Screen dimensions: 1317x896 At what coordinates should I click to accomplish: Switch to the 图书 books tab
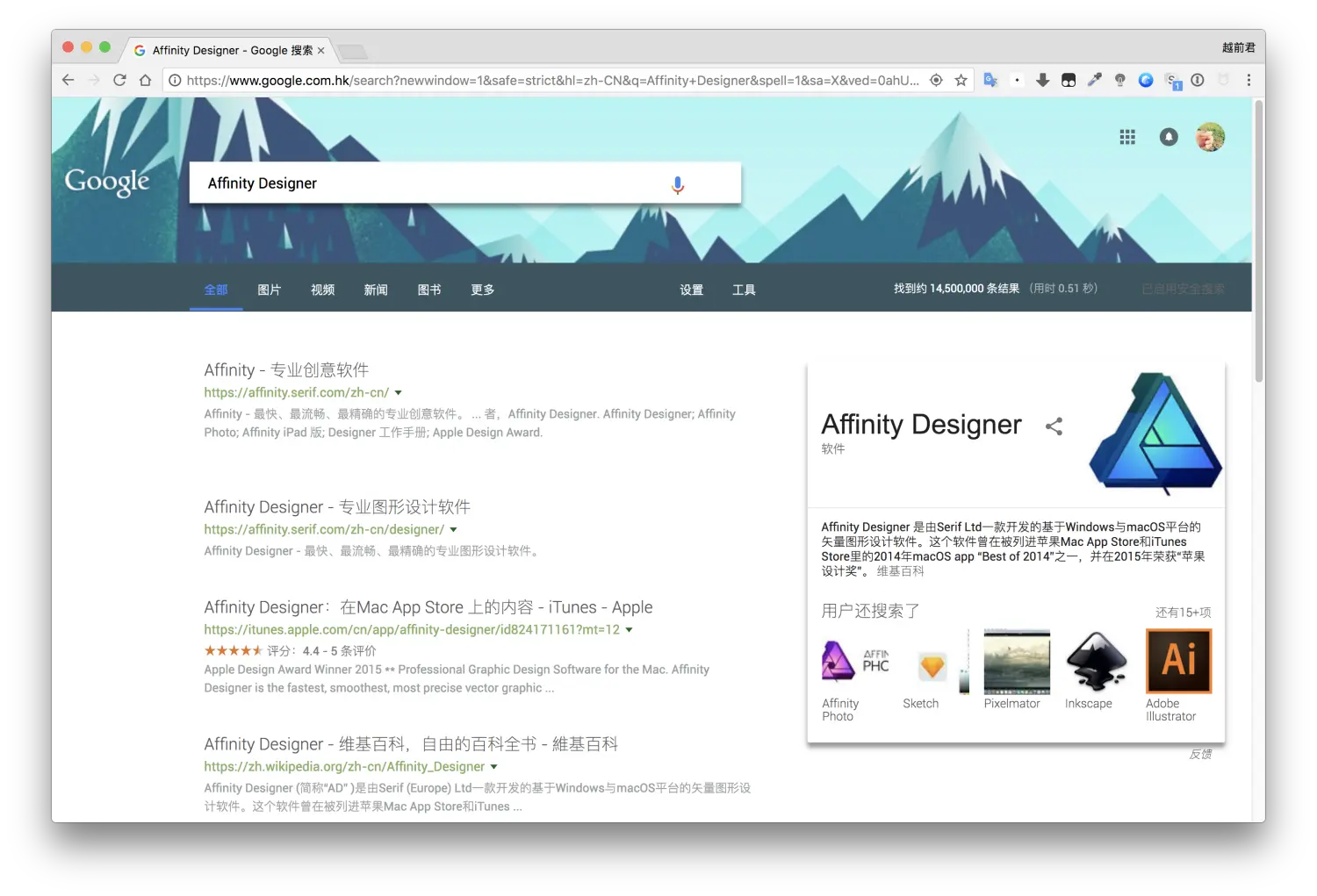coord(429,290)
